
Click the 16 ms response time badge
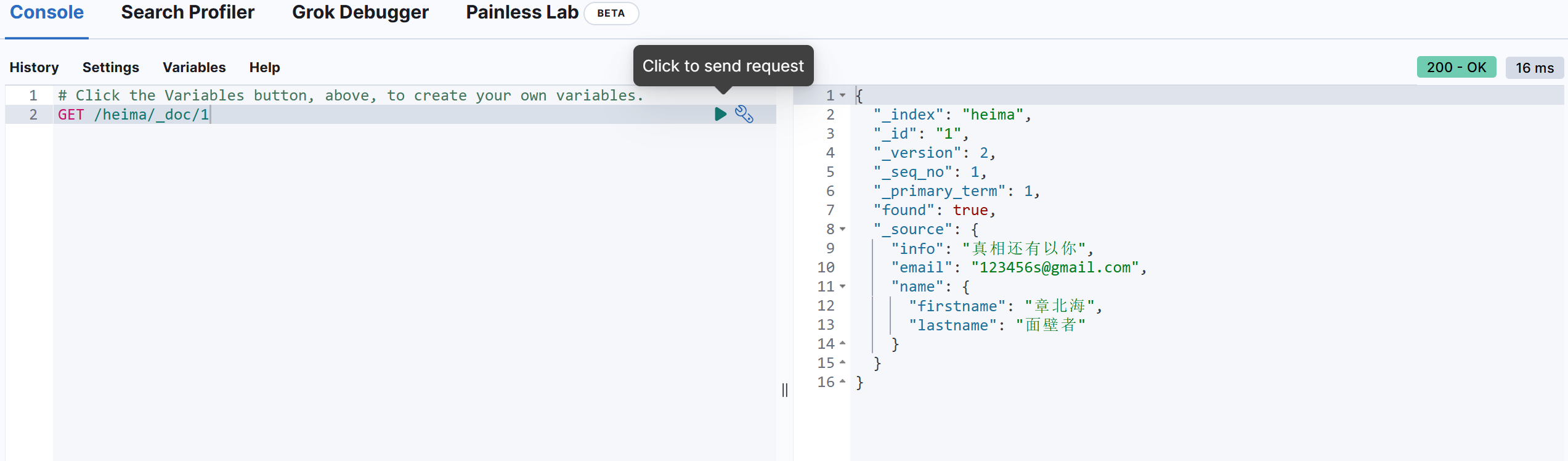1534,68
